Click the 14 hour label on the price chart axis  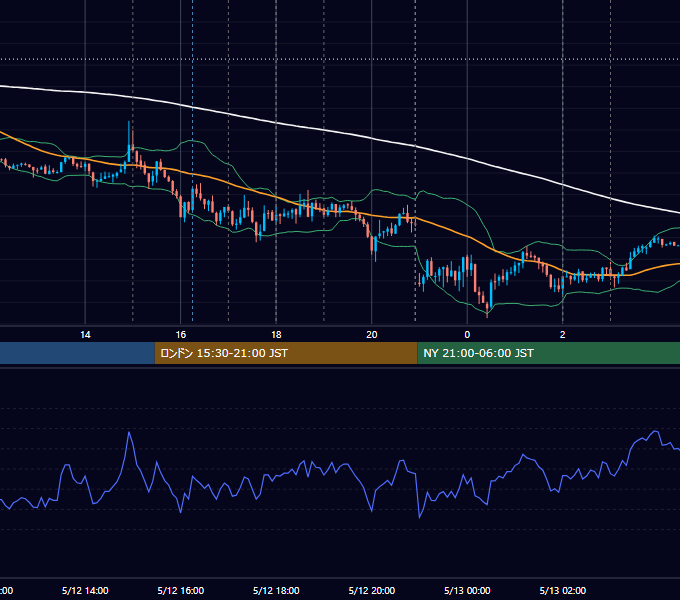point(85,335)
